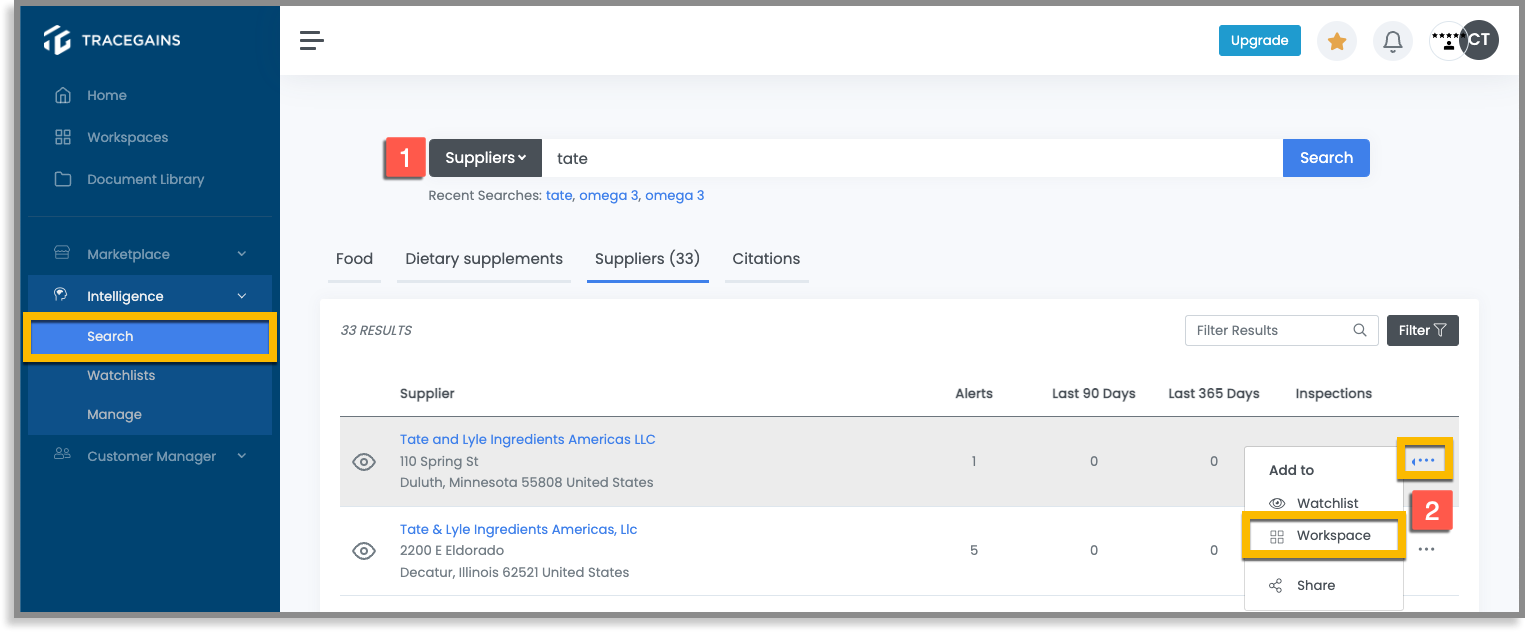Click the Watchlist eye icon in popup menu
1525x632 pixels.
(x=1276, y=503)
